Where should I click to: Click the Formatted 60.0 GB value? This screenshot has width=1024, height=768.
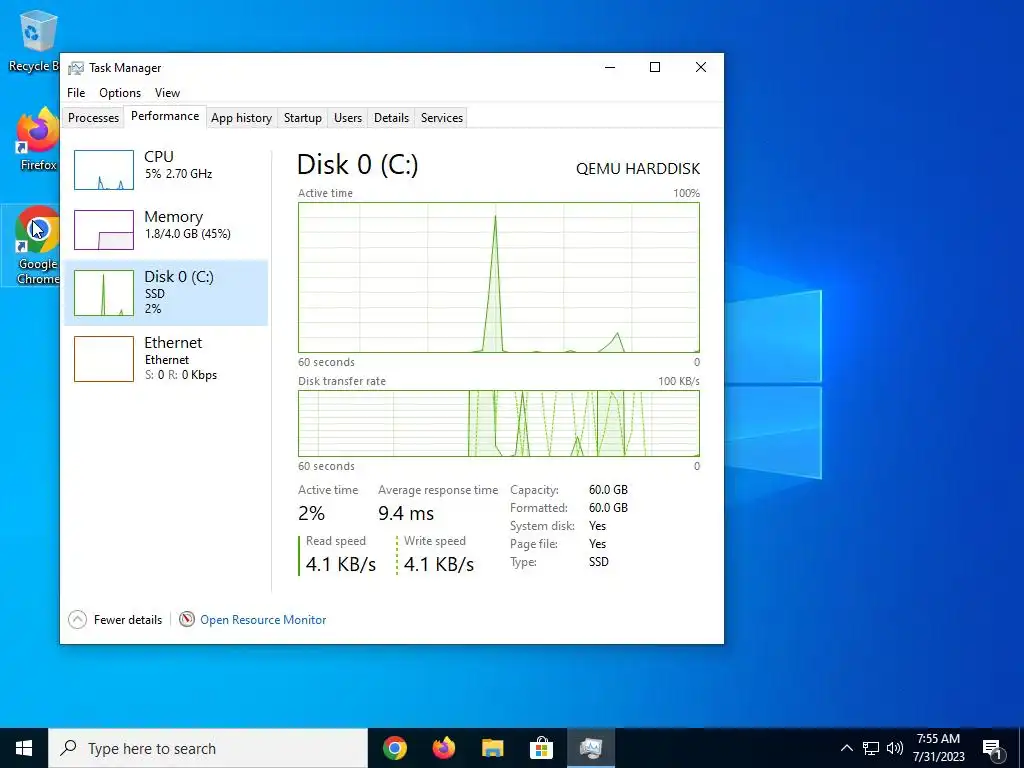click(x=608, y=508)
